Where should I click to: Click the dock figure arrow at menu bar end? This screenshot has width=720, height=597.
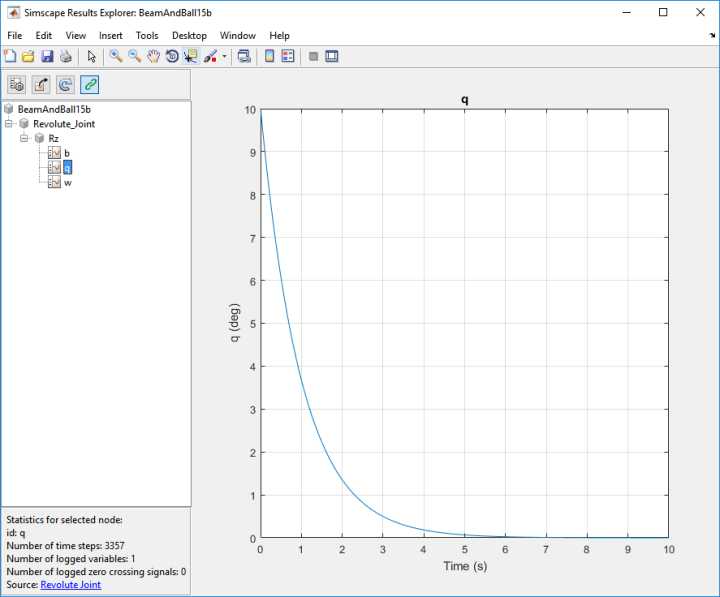712,35
